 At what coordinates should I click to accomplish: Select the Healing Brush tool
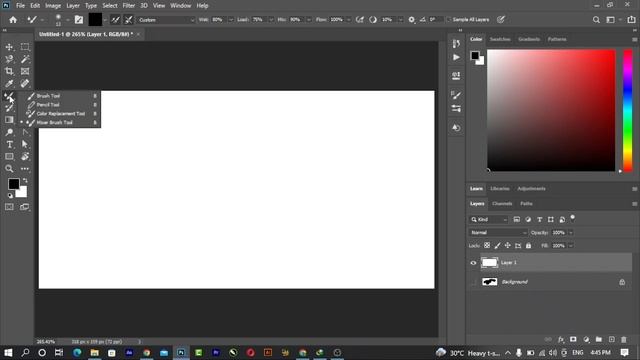click(25, 84)
